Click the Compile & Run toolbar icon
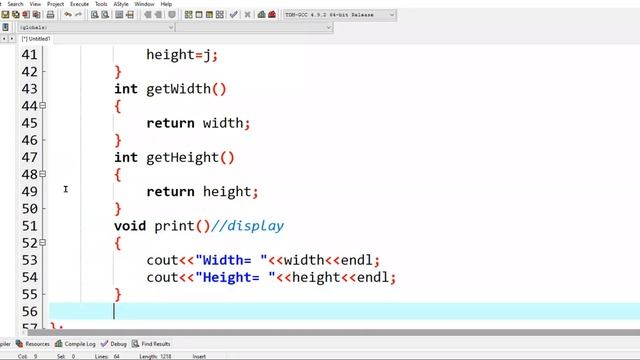This screenshot has height=360, width=640. pyautogui.click(x=209, y=15)
